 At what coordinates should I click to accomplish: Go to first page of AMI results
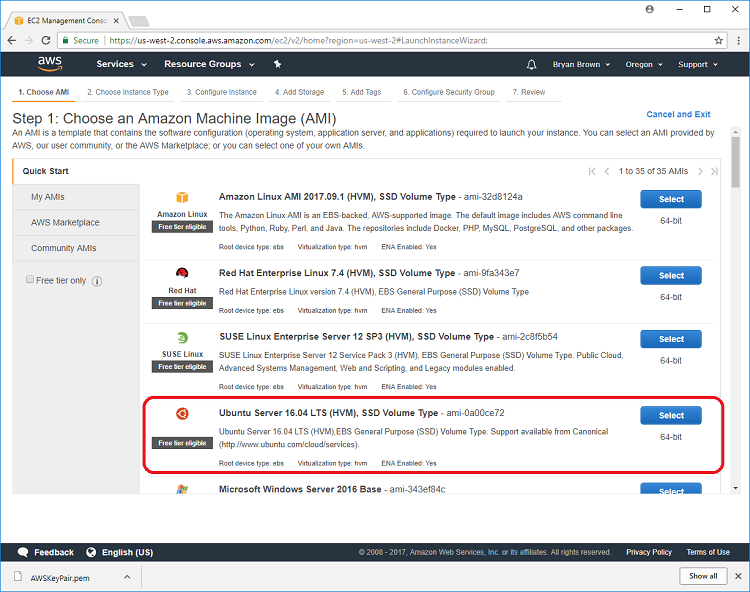[592, 171]
